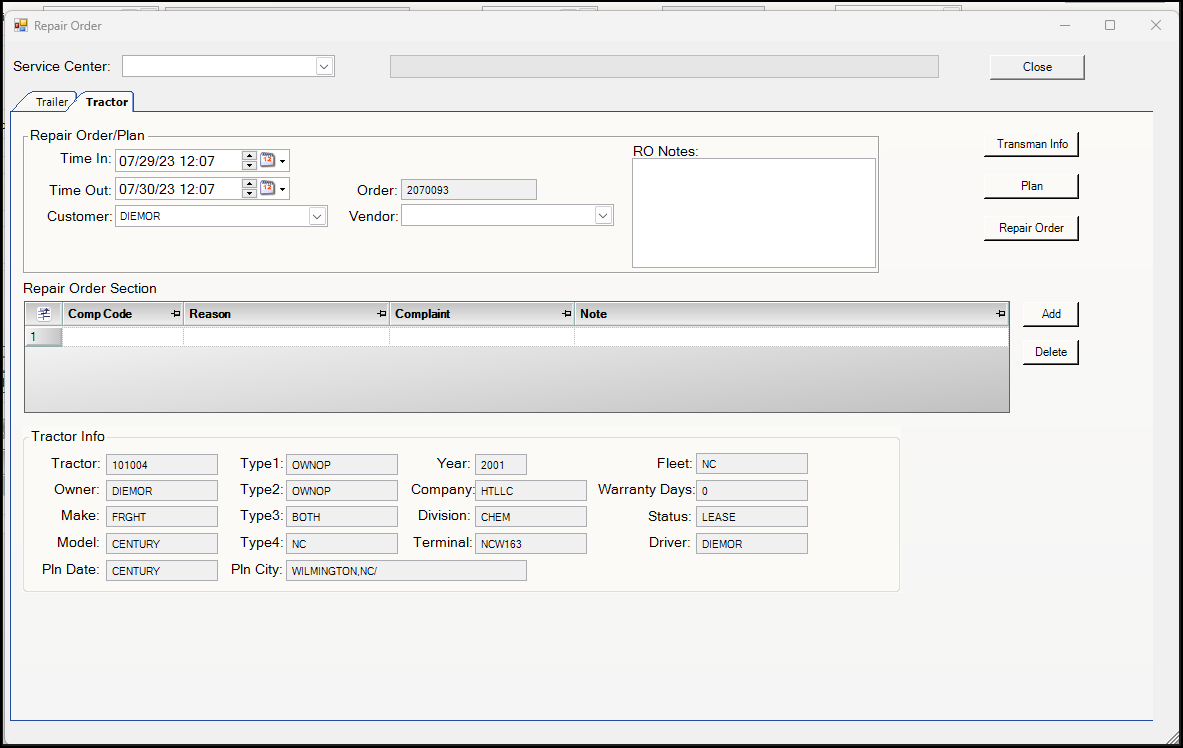Increase Time In using the up spinner

coord(249,156)
